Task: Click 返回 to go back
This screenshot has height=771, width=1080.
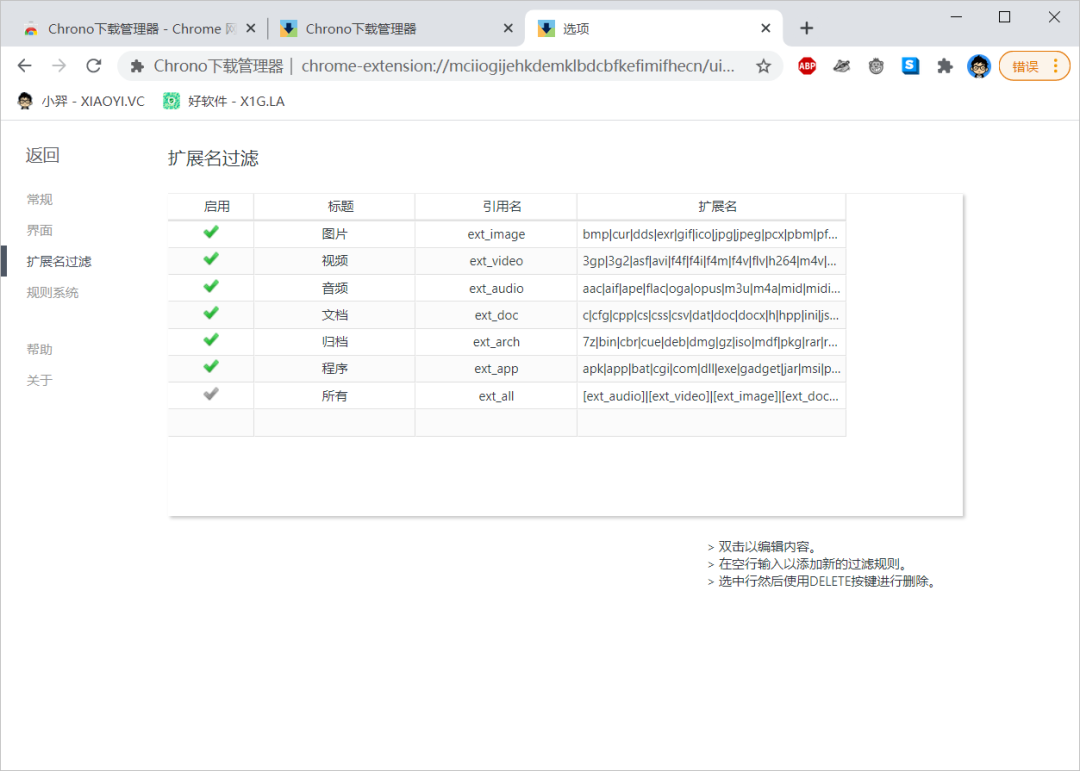Action: [43, 156]
